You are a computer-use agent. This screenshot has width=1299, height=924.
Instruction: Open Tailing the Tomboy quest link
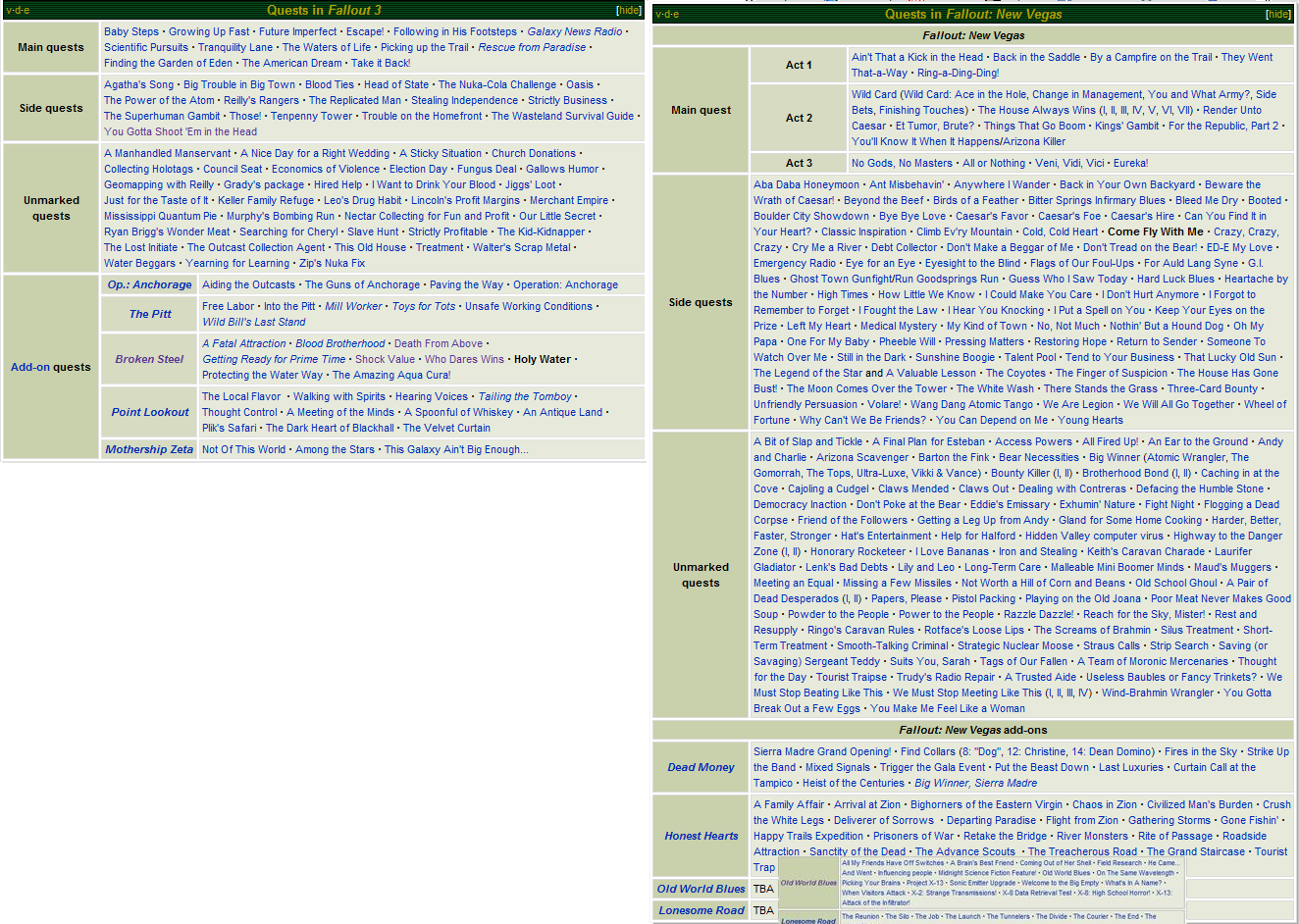(525, 396)
